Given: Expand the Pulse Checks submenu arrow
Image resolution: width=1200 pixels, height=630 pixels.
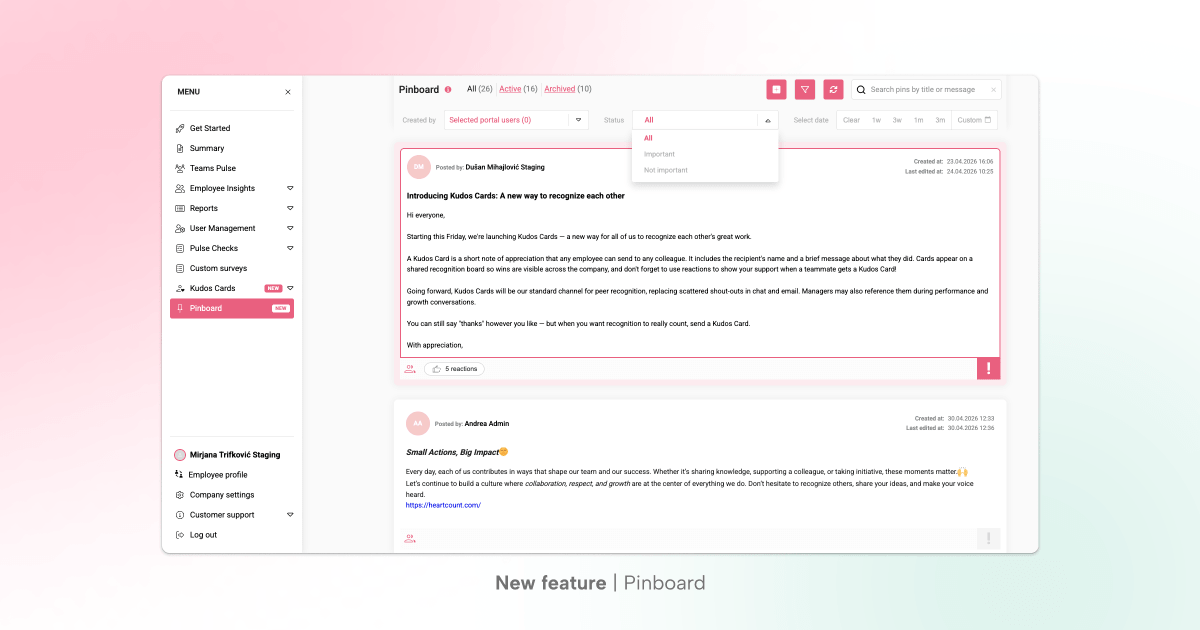Looking at the screenshot, I should click(290, 248).
